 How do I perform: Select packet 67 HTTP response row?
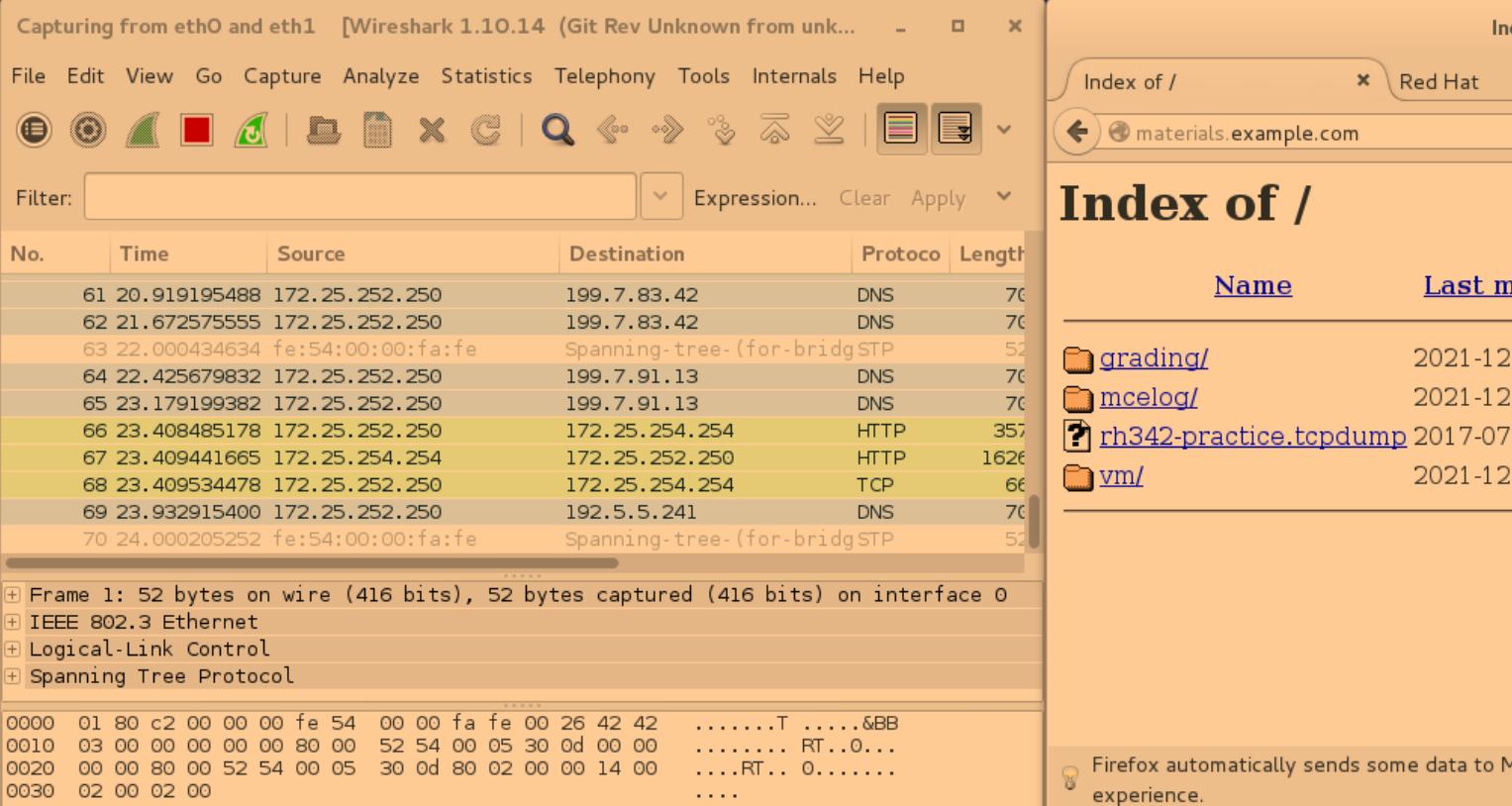point(513,457)
